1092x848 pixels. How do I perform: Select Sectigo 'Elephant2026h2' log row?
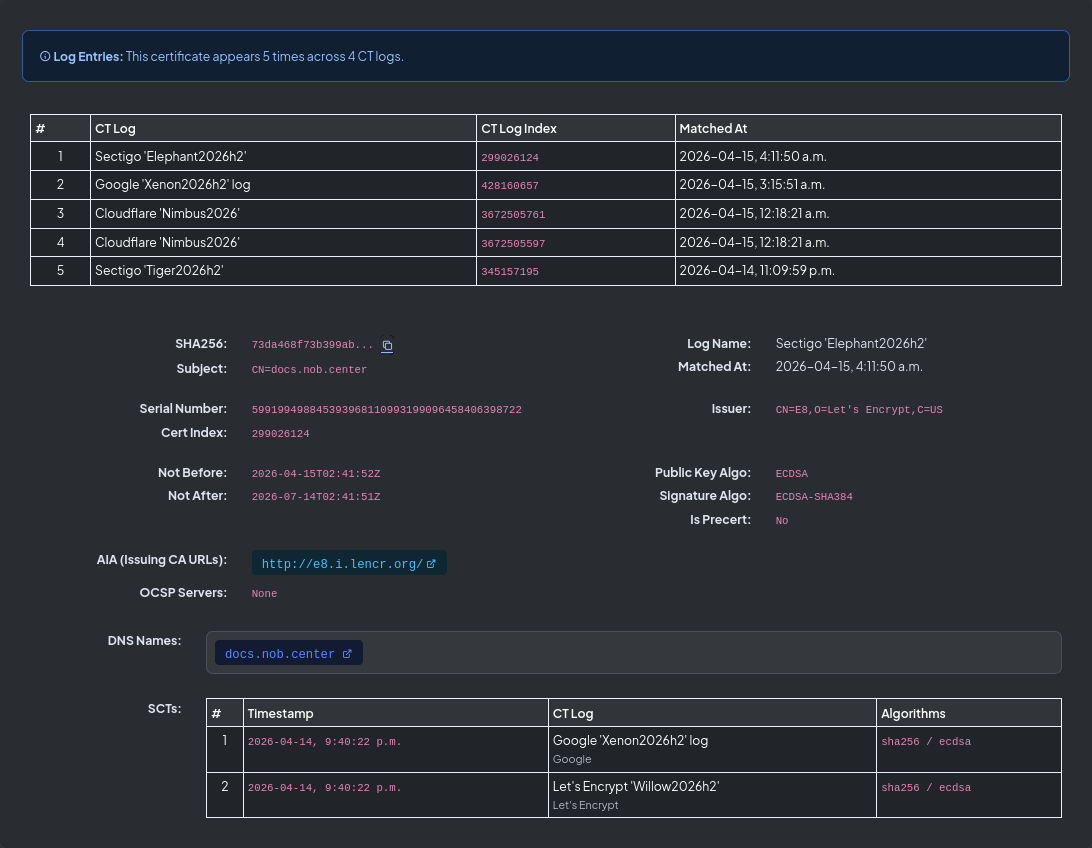pyautogui.click(x=545, y=157)
